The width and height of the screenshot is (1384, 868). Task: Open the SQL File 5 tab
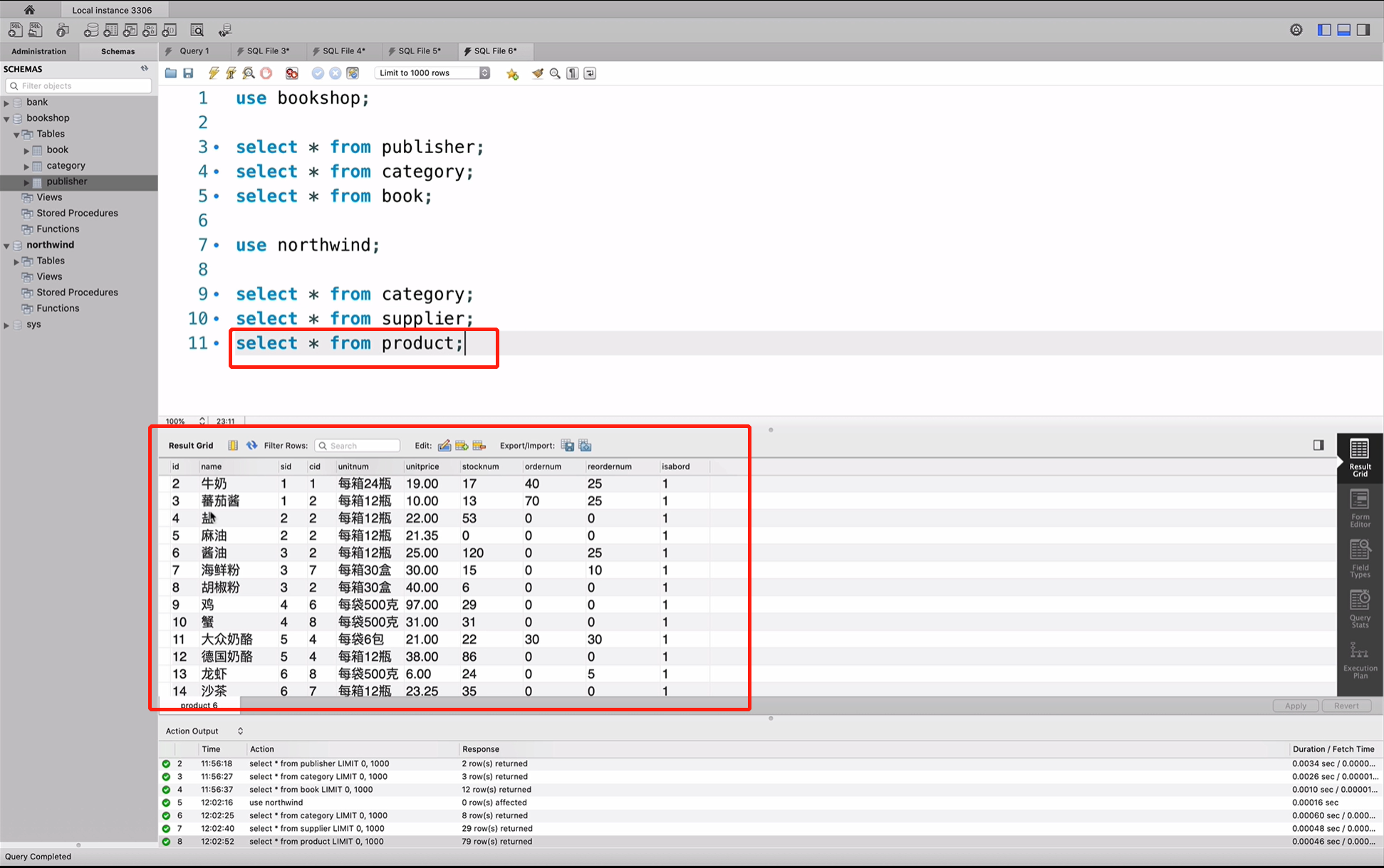point(420,51)
